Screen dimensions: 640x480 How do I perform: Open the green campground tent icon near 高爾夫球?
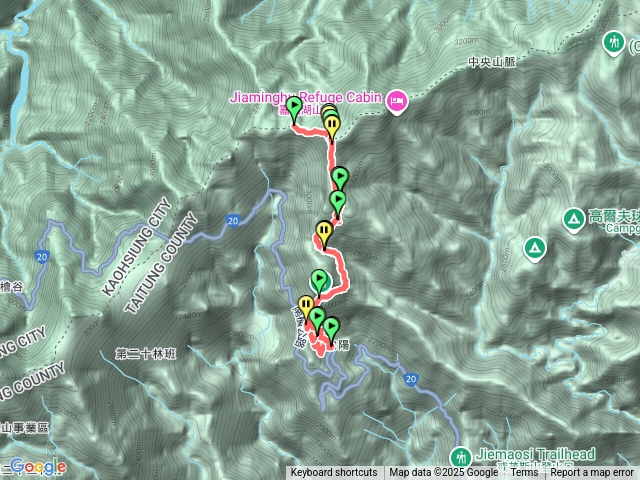[574, 219]
